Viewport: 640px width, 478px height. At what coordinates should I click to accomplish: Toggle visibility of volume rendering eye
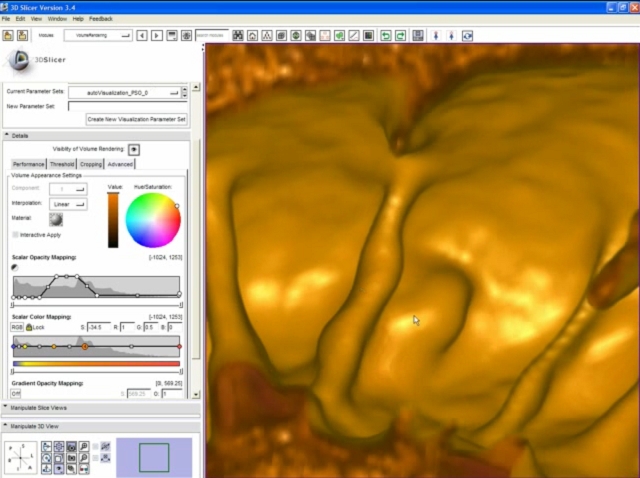(x=133, y=148)
